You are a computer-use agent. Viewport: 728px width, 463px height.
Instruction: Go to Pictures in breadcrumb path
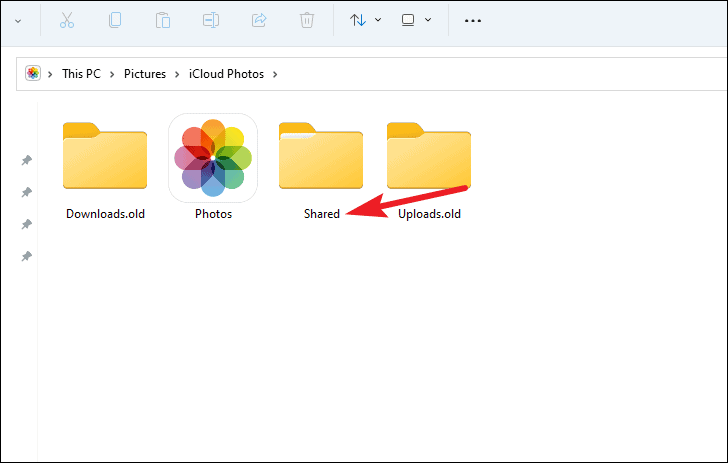click(x=145, y=74)
